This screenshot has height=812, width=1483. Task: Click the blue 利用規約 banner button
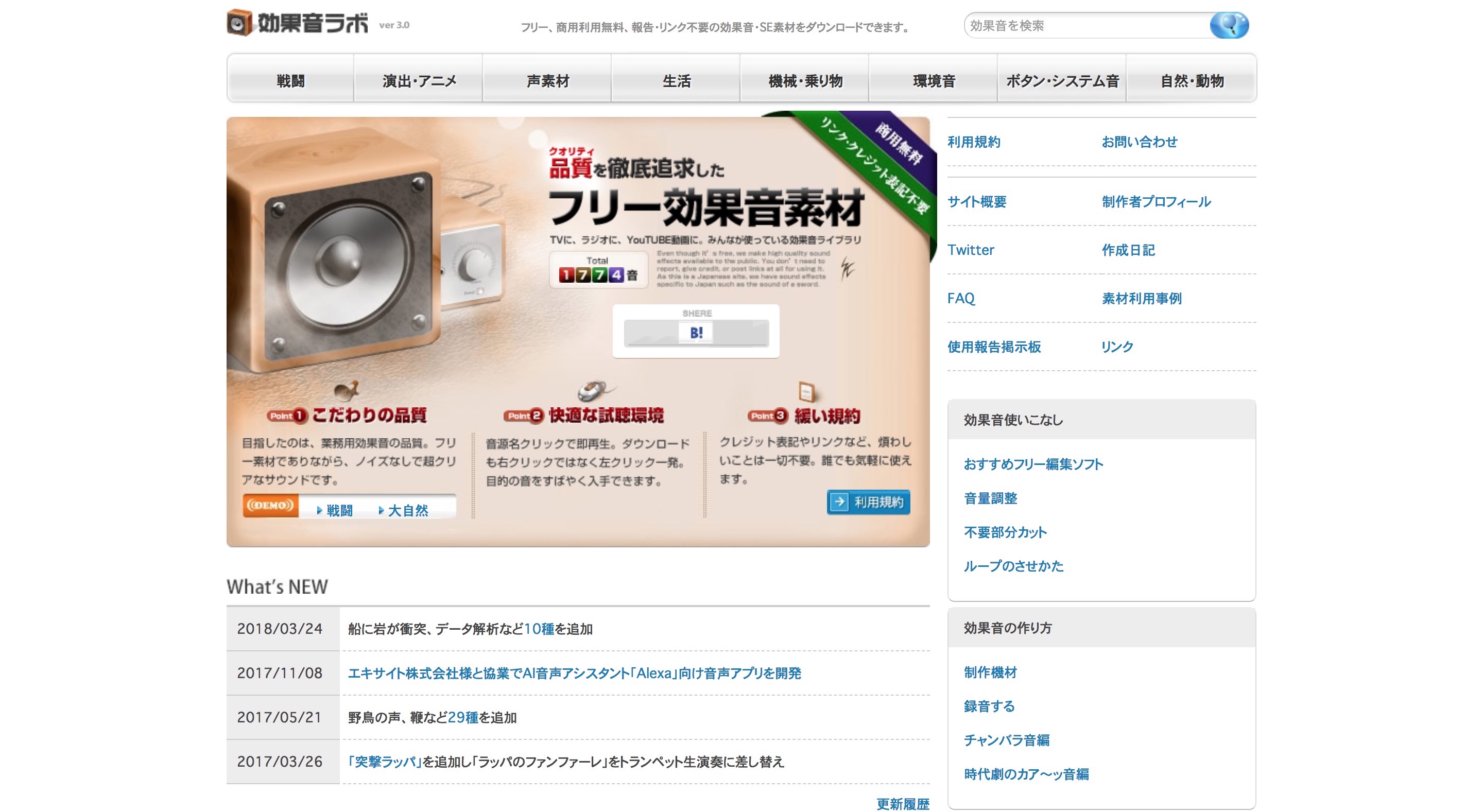click(868, 502)
